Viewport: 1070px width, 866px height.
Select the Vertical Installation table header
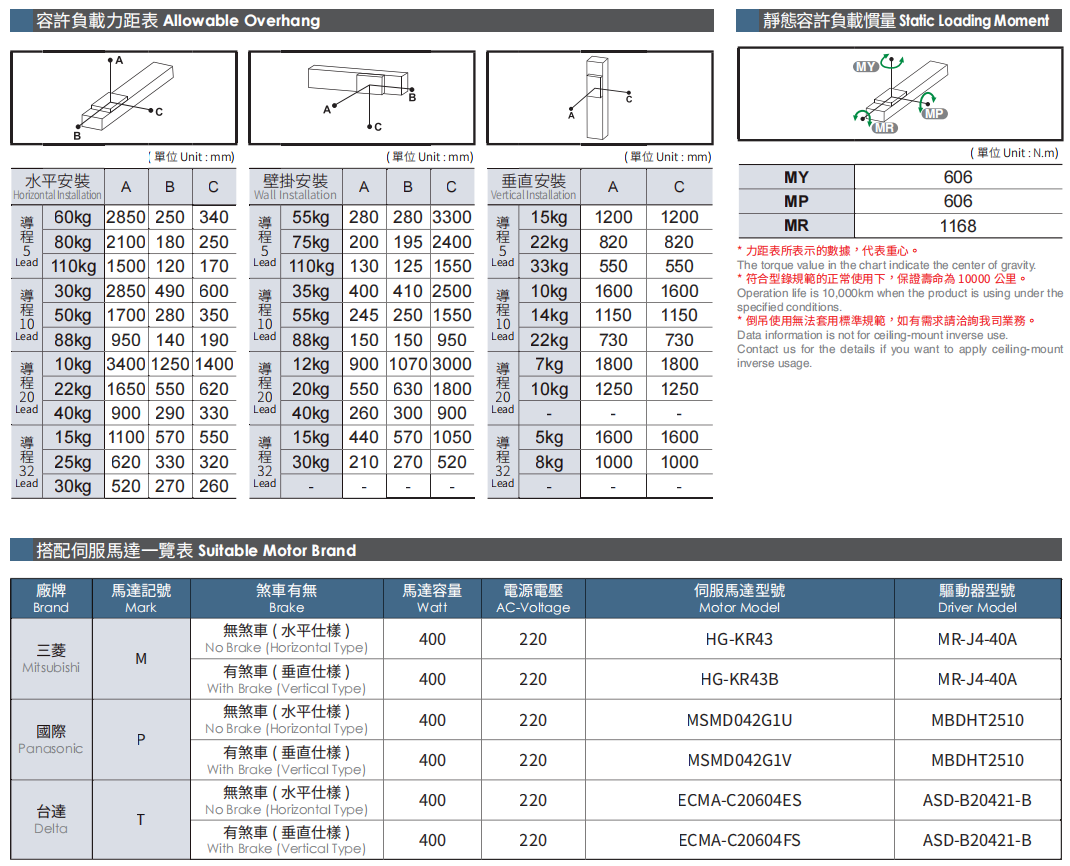pyautogui.click(x=533, y=186)
